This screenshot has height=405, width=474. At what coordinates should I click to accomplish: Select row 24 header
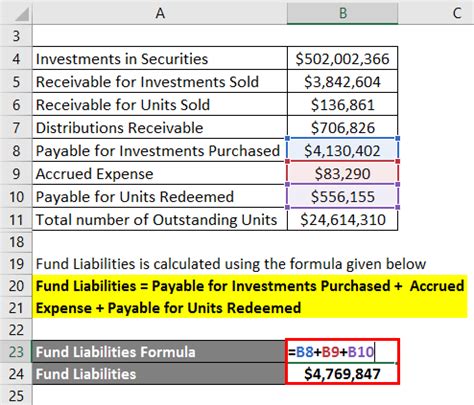16,374
